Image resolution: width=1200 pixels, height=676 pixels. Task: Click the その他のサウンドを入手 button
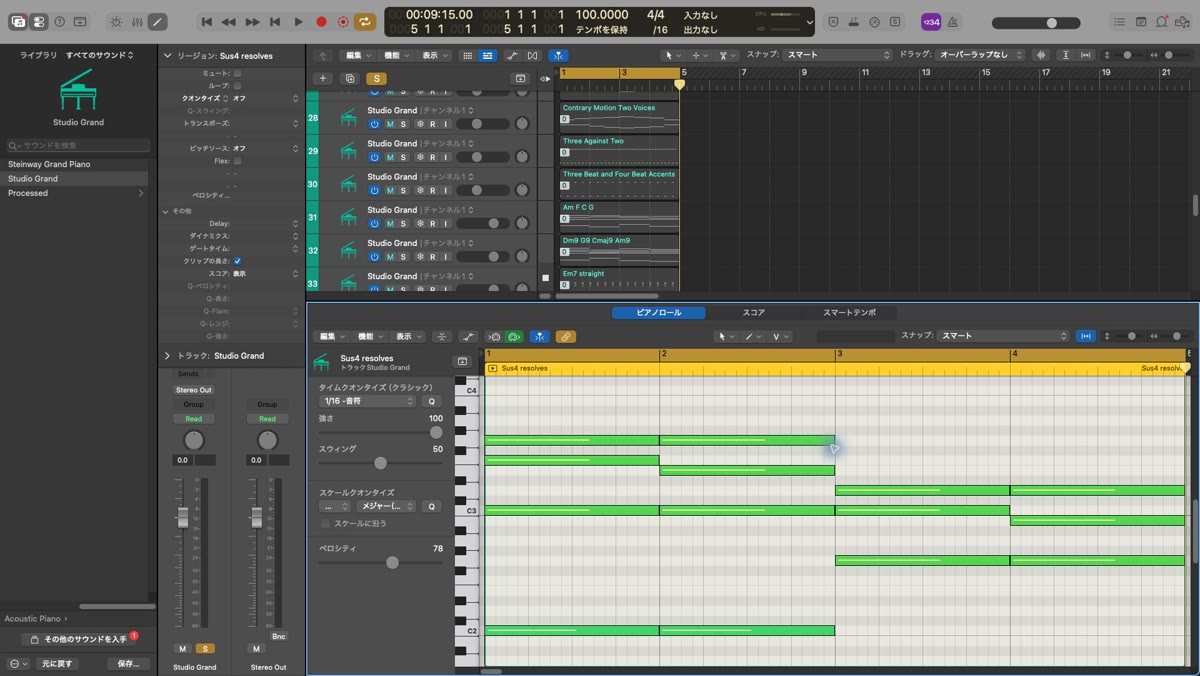[x=79, y=639]
